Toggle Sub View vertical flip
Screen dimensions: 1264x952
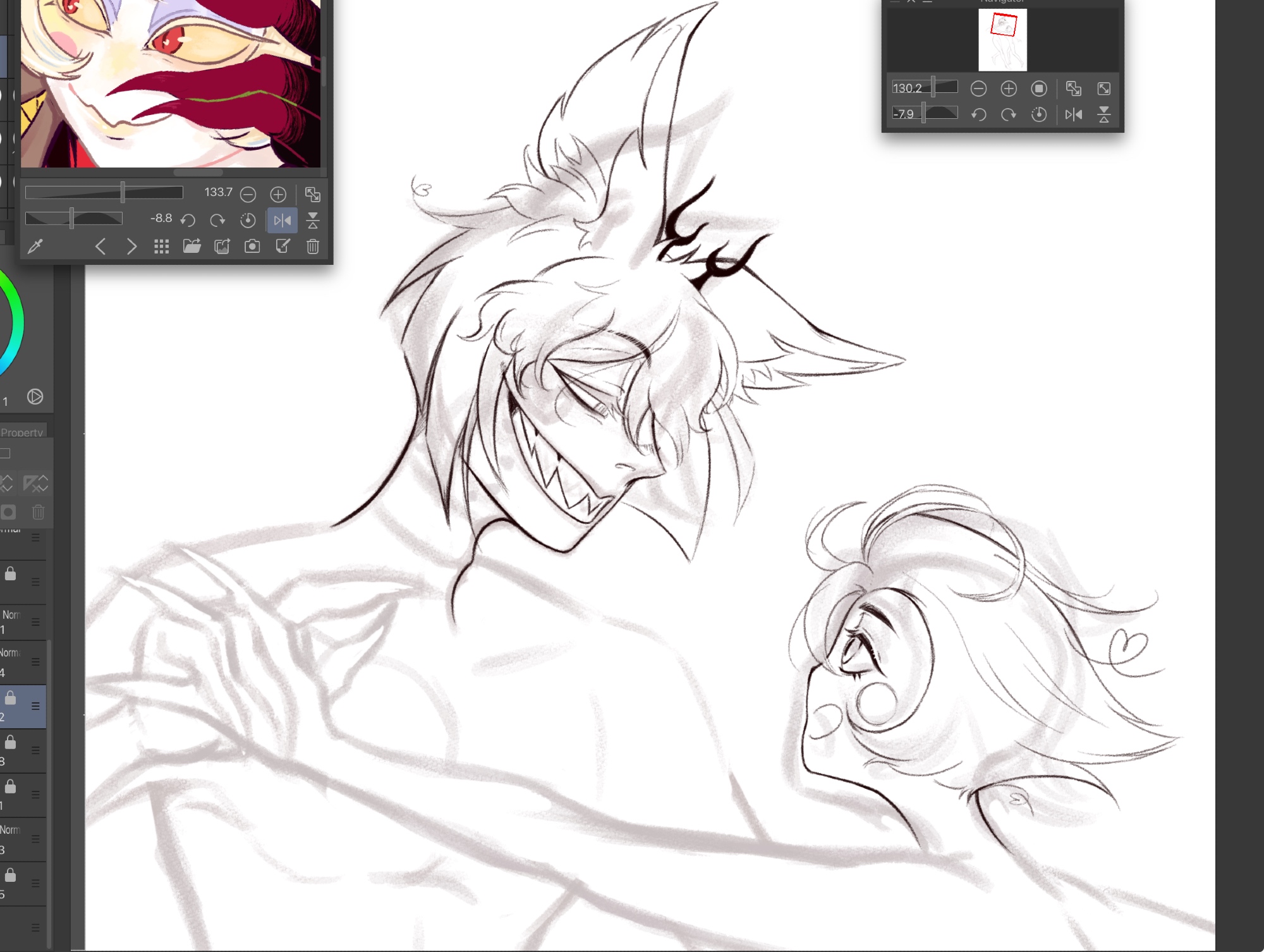313,220
